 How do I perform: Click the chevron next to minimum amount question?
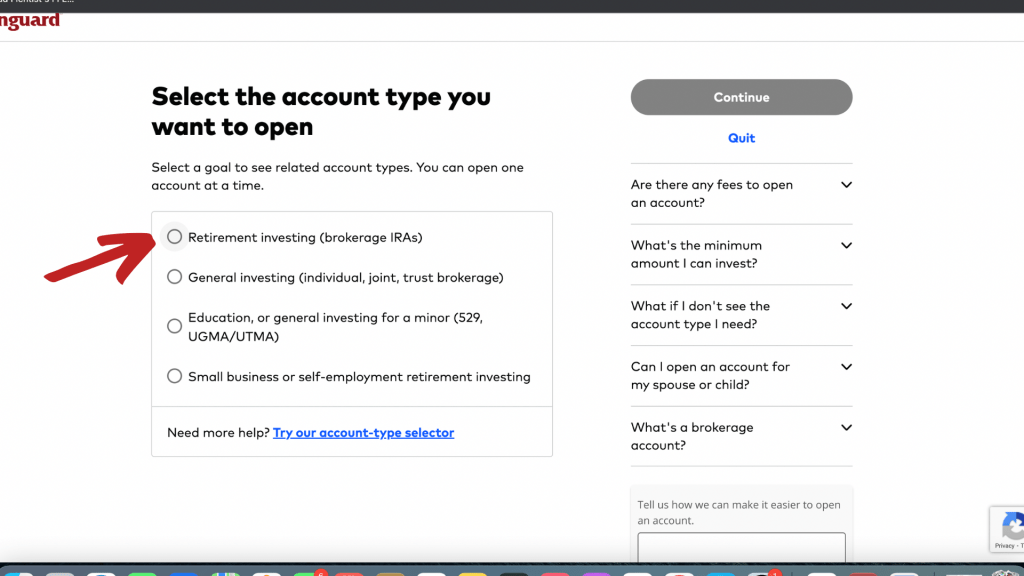coord(846,245)
